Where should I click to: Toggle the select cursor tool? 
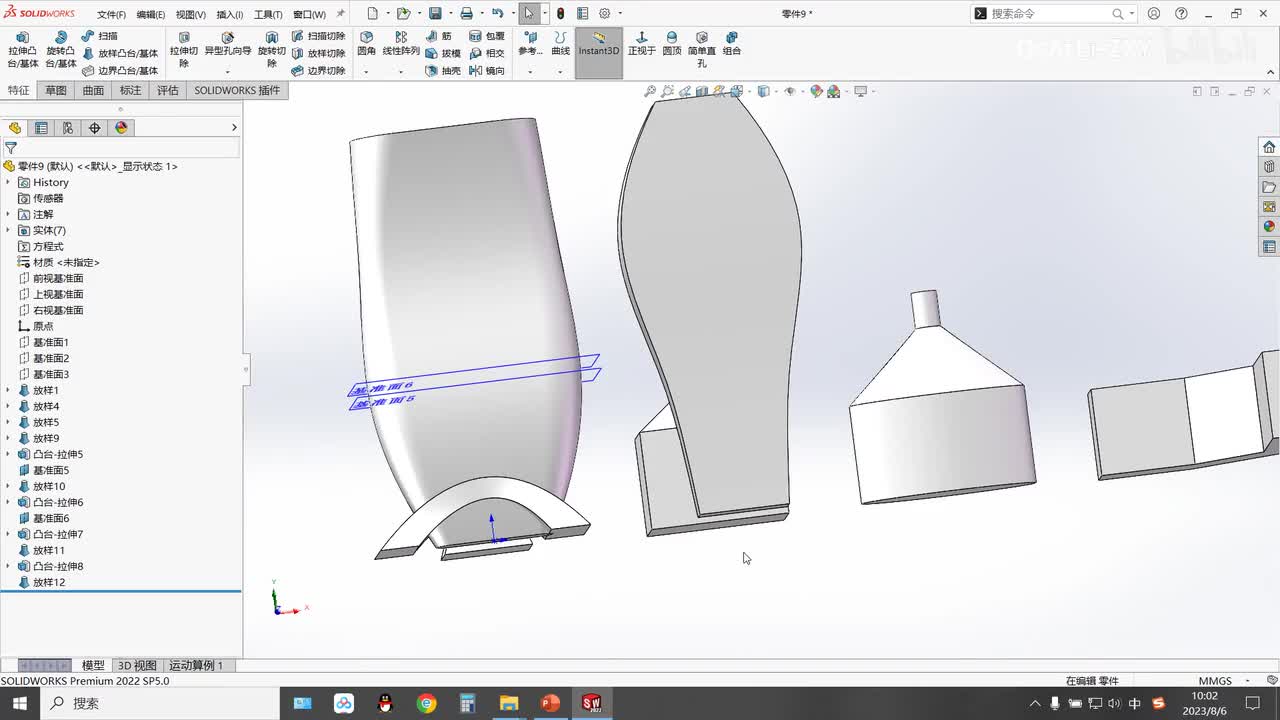pyautogui.click(x=529, y=14)
